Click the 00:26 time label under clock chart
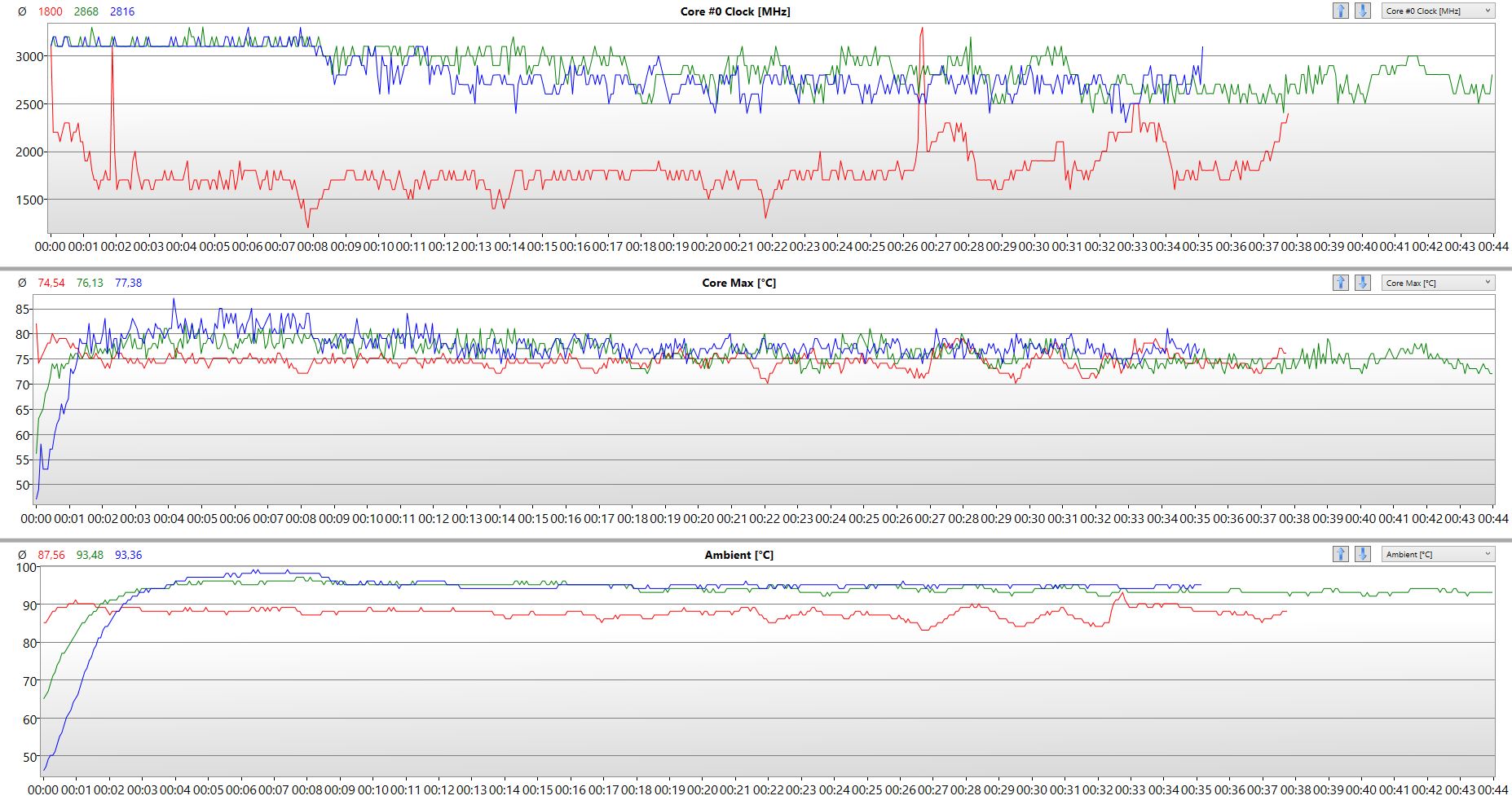1512x809 pixels. click(x=903, y=246)
